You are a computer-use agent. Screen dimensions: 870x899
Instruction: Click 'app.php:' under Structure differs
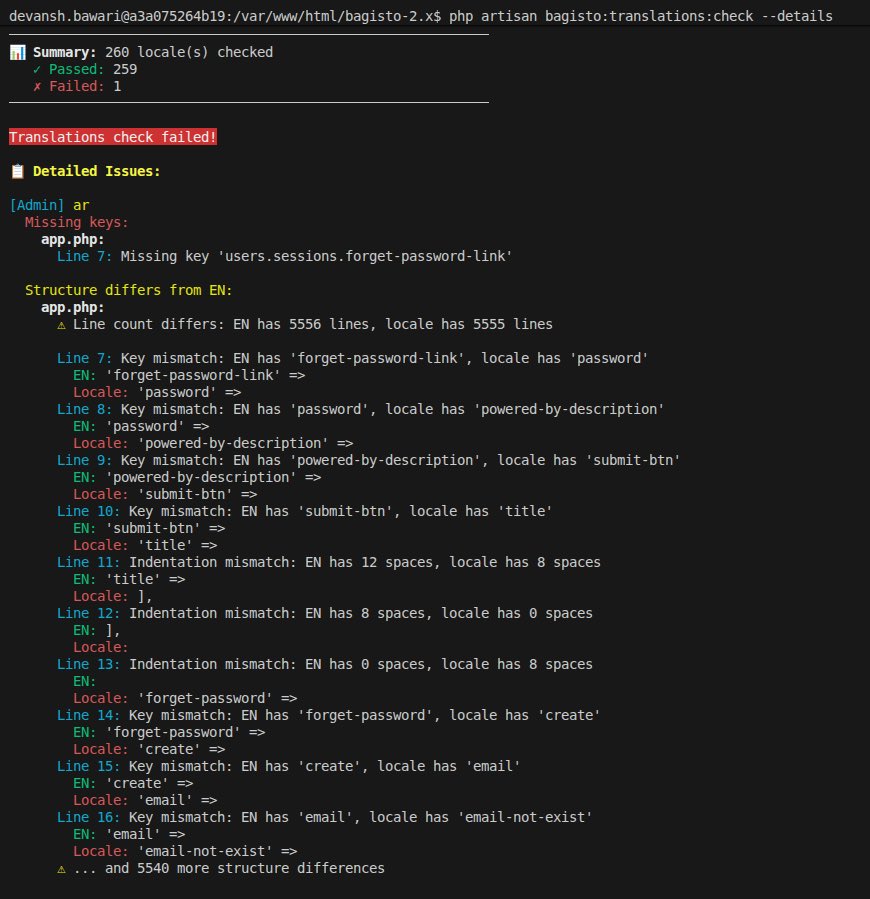73,307
